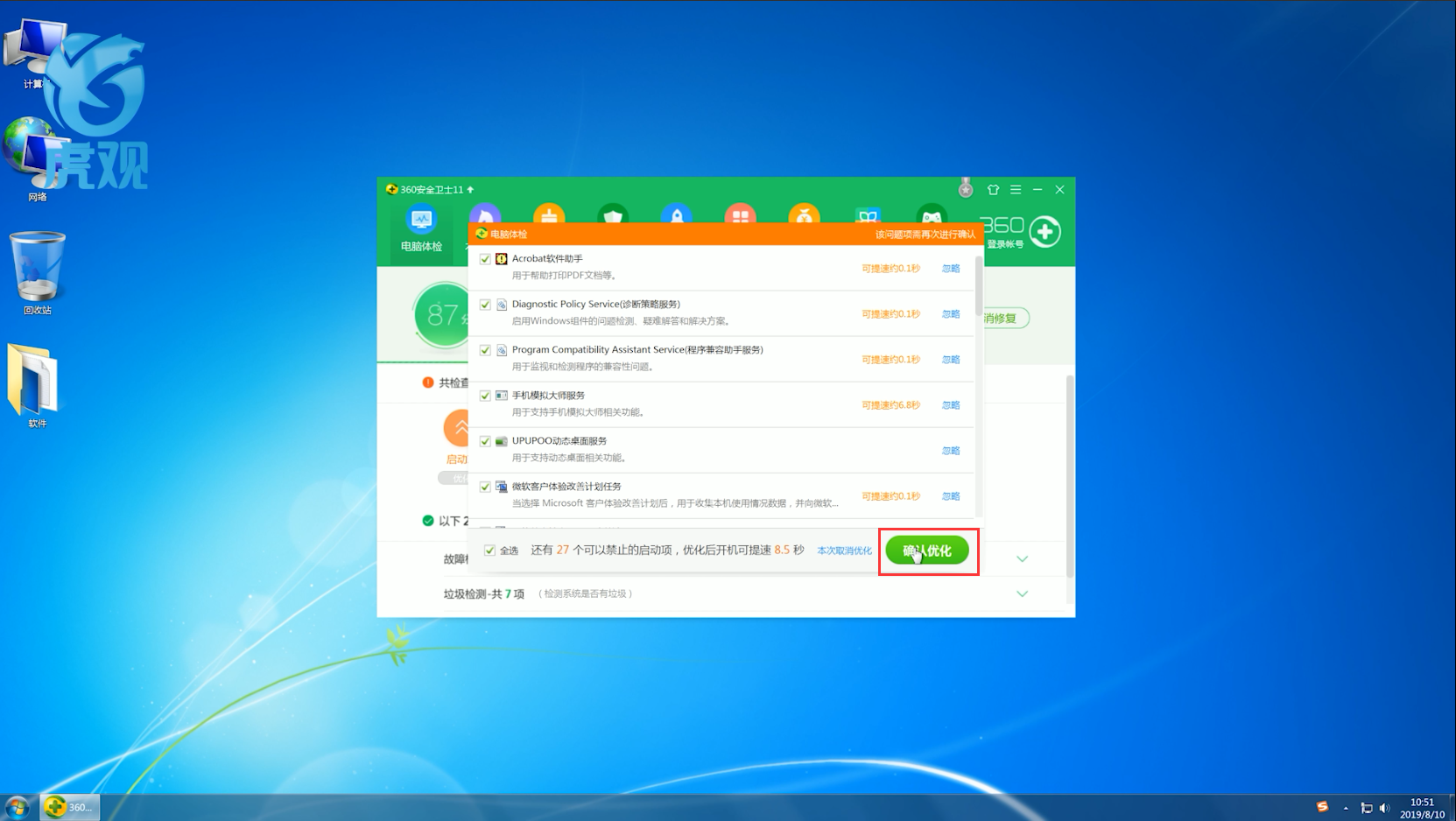1456x821 pixels.
Task: Click the main 360 window scrollbar
Action: click(x=1070, y=476)
